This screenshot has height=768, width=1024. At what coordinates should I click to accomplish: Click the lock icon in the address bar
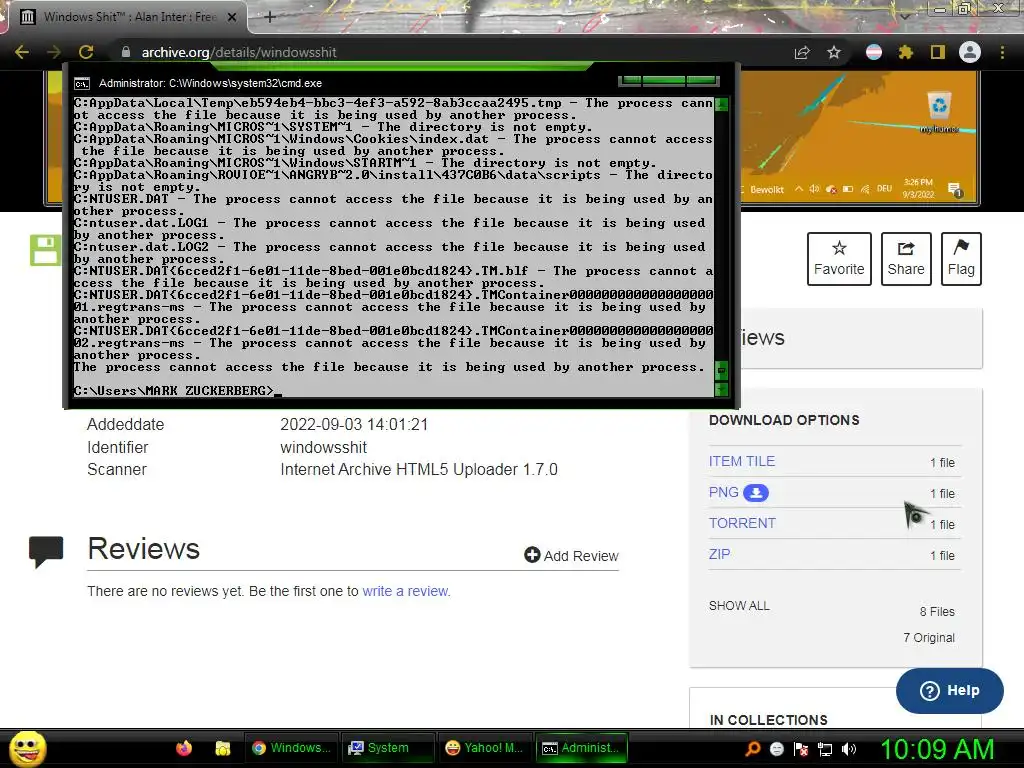coord(126,52)
